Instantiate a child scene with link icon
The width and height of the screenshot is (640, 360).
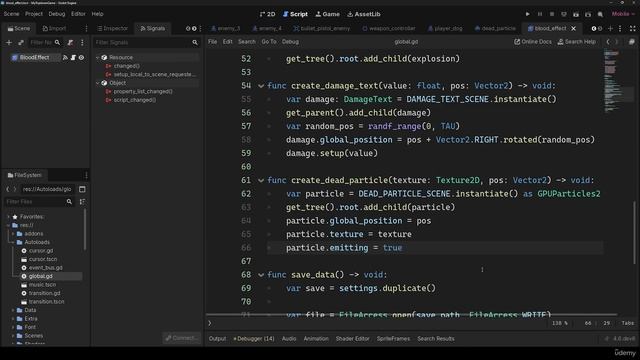tap(21, 42)
